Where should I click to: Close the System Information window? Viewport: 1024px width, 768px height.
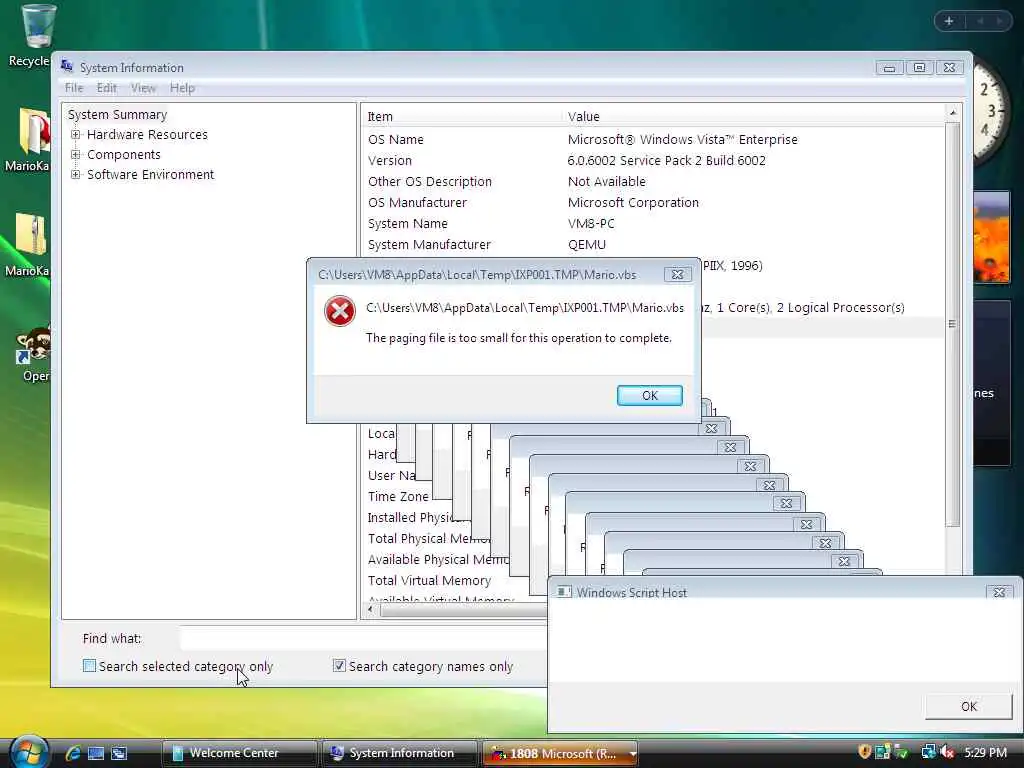(x=950, y=67)
